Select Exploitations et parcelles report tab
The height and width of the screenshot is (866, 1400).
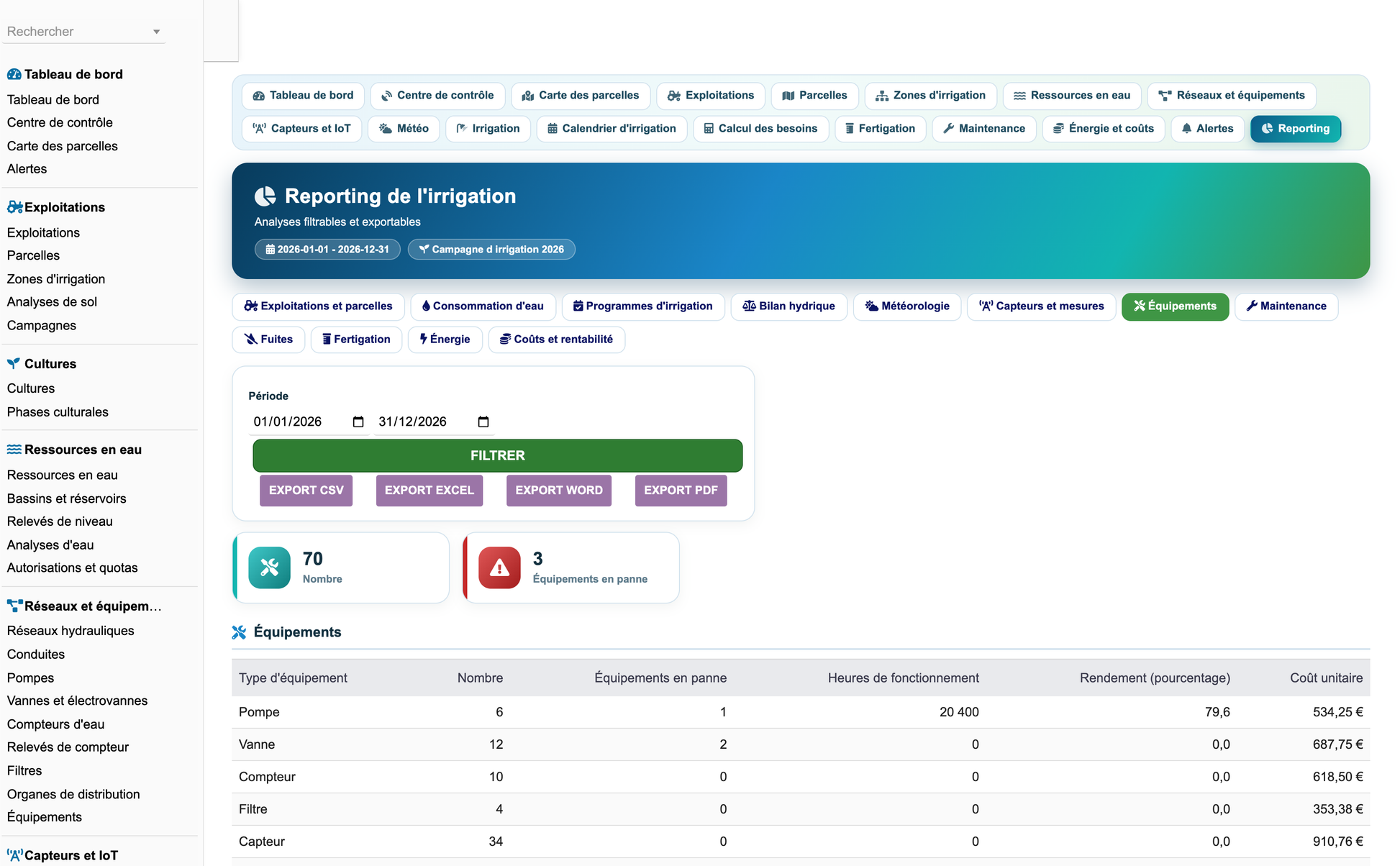[318, 306]
